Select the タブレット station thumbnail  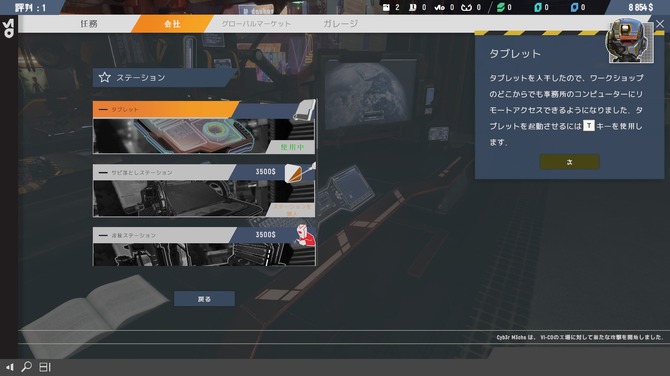[204, 136]
